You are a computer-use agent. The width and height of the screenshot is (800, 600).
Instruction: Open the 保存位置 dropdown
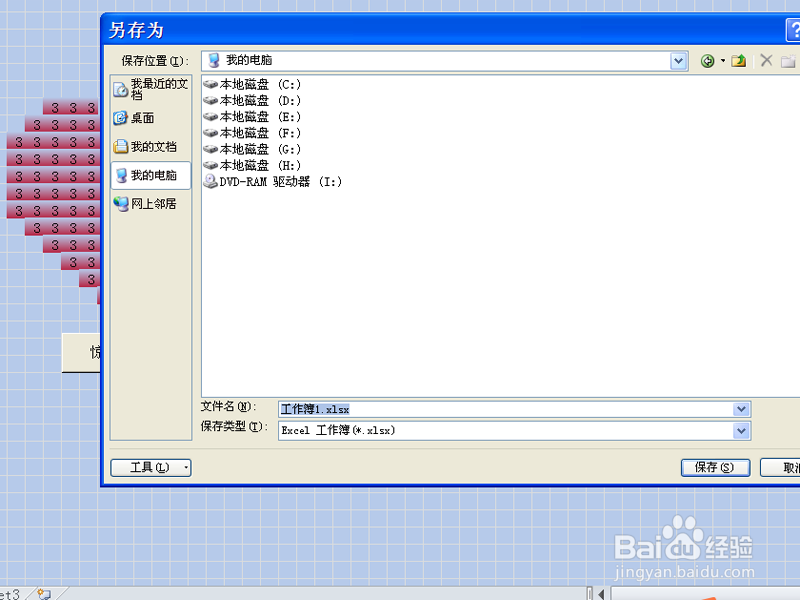click(x=678, y=60)
